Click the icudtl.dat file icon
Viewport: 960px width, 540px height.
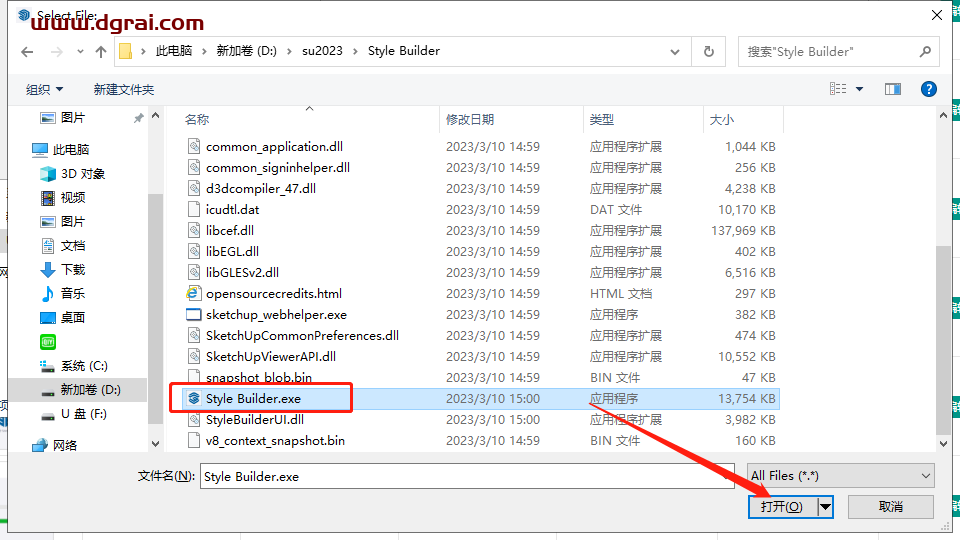[x=193, y=209]
